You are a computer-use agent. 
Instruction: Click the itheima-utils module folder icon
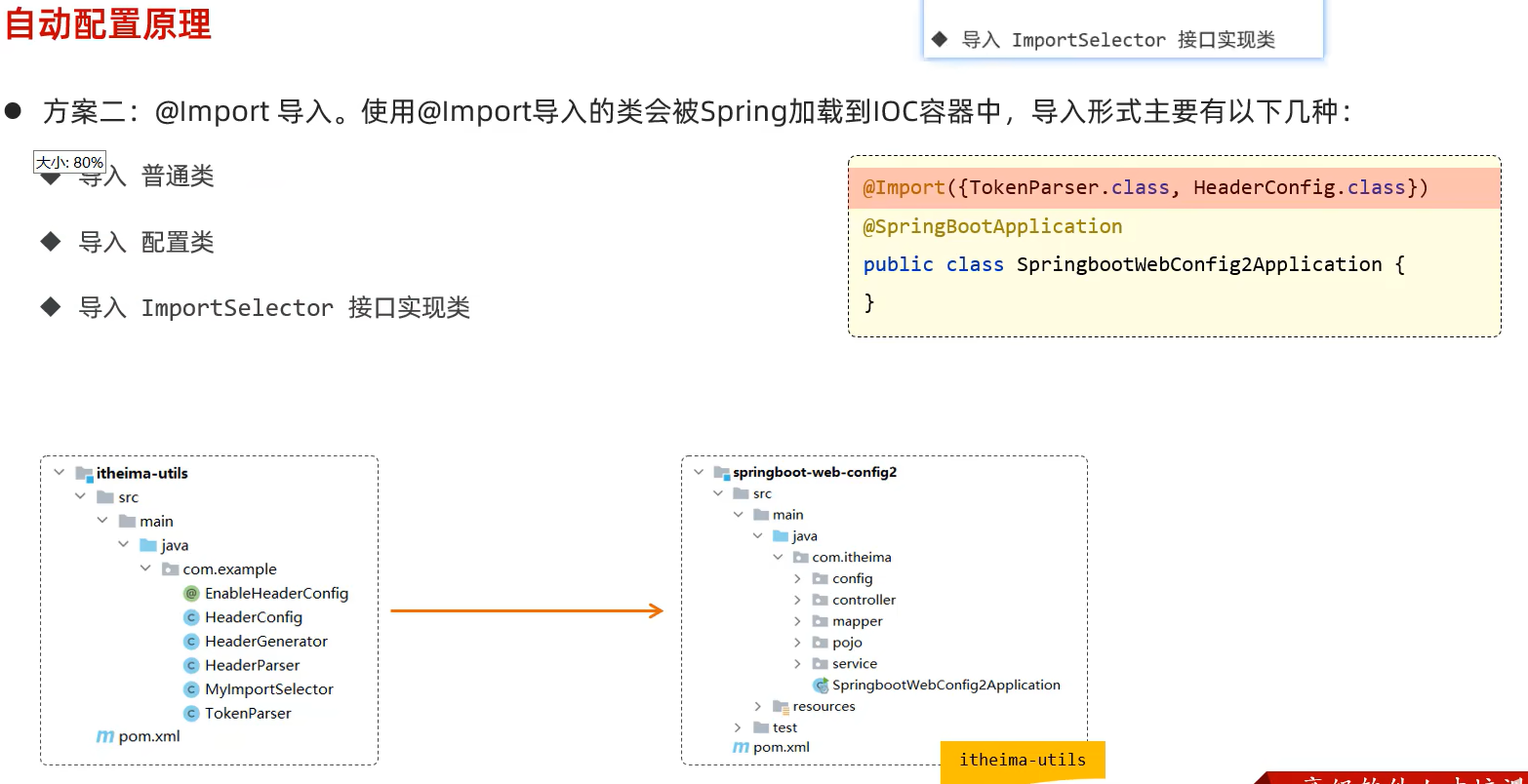84,473
